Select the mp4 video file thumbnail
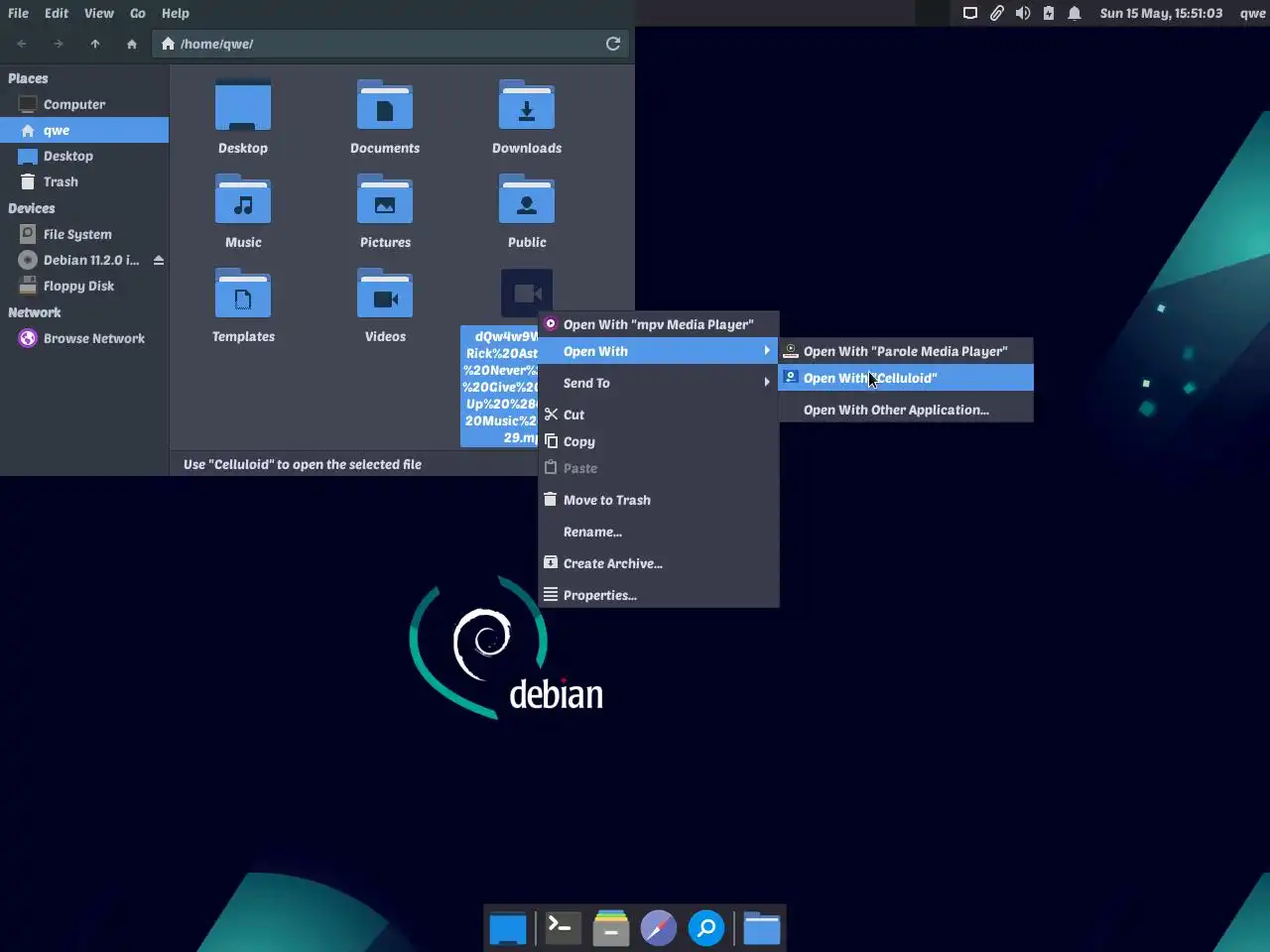 527,294
